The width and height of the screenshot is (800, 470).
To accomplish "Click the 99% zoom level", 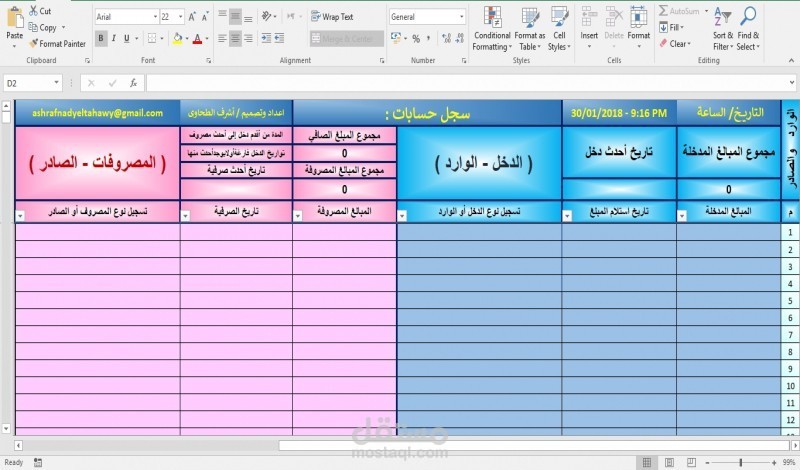I will (789, 462).
